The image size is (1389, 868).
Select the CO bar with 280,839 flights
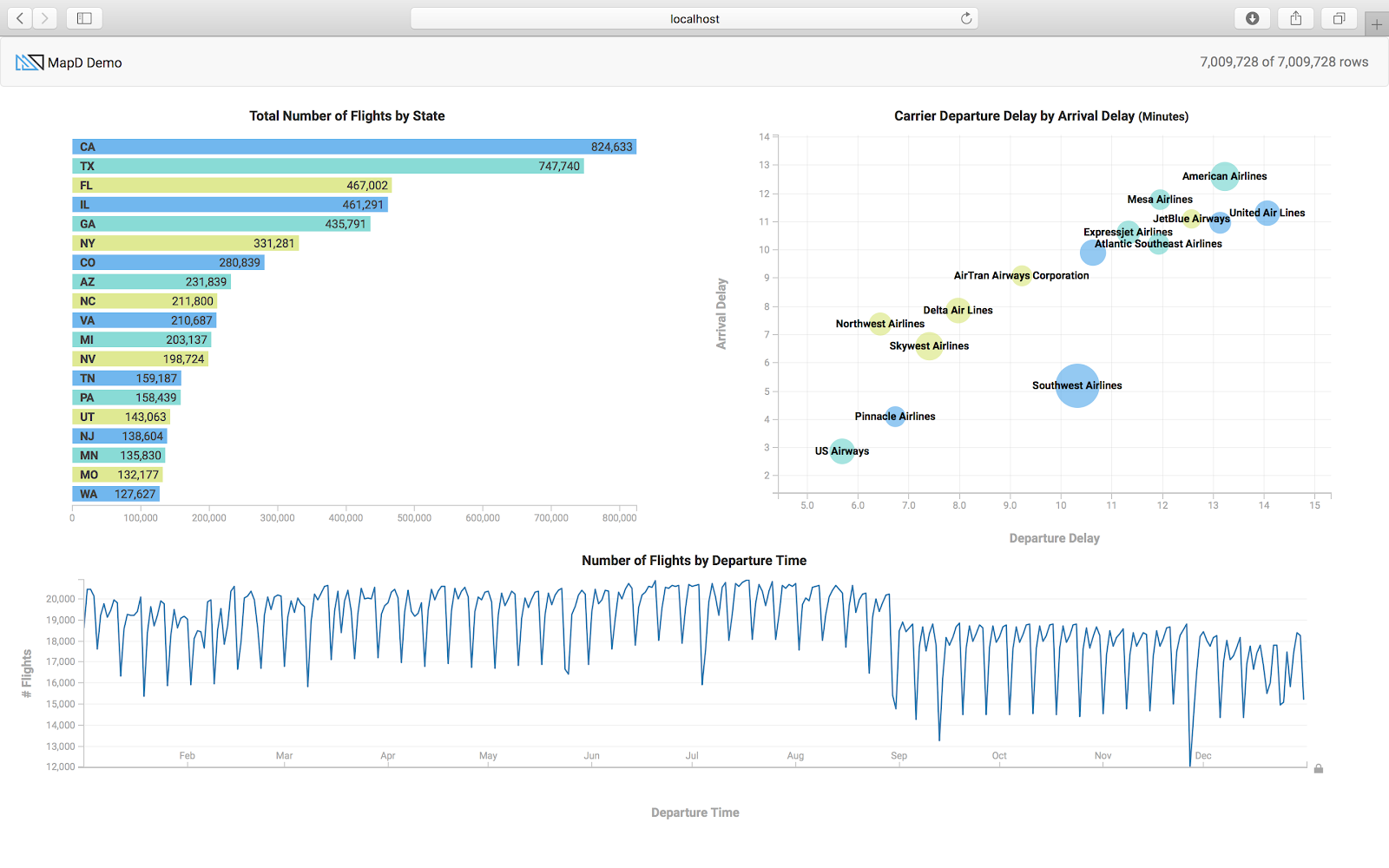(168, 262)
